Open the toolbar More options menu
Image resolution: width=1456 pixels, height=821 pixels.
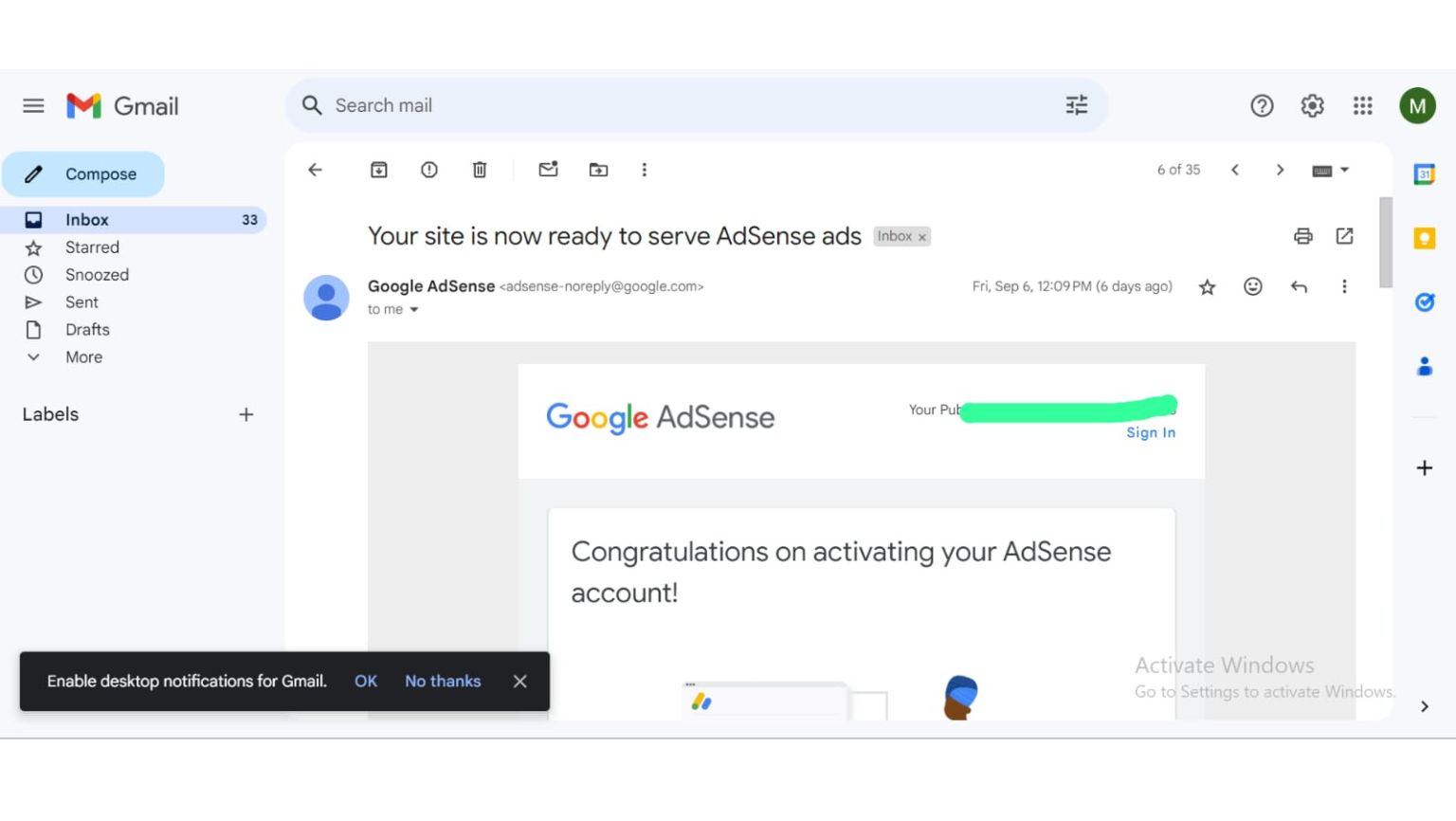645,170
